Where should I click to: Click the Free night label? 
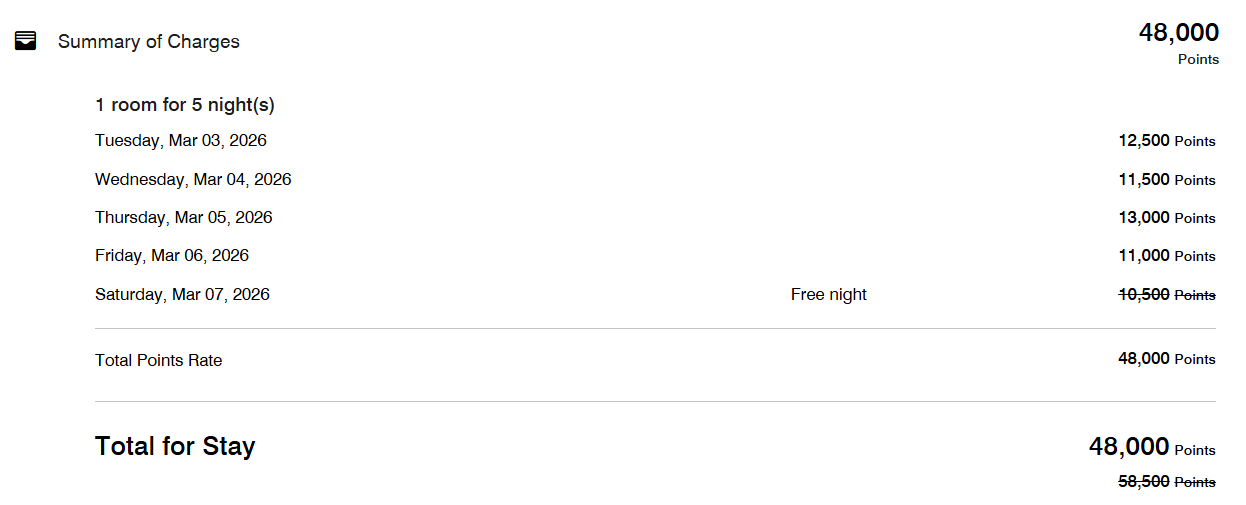coord(829,295)
